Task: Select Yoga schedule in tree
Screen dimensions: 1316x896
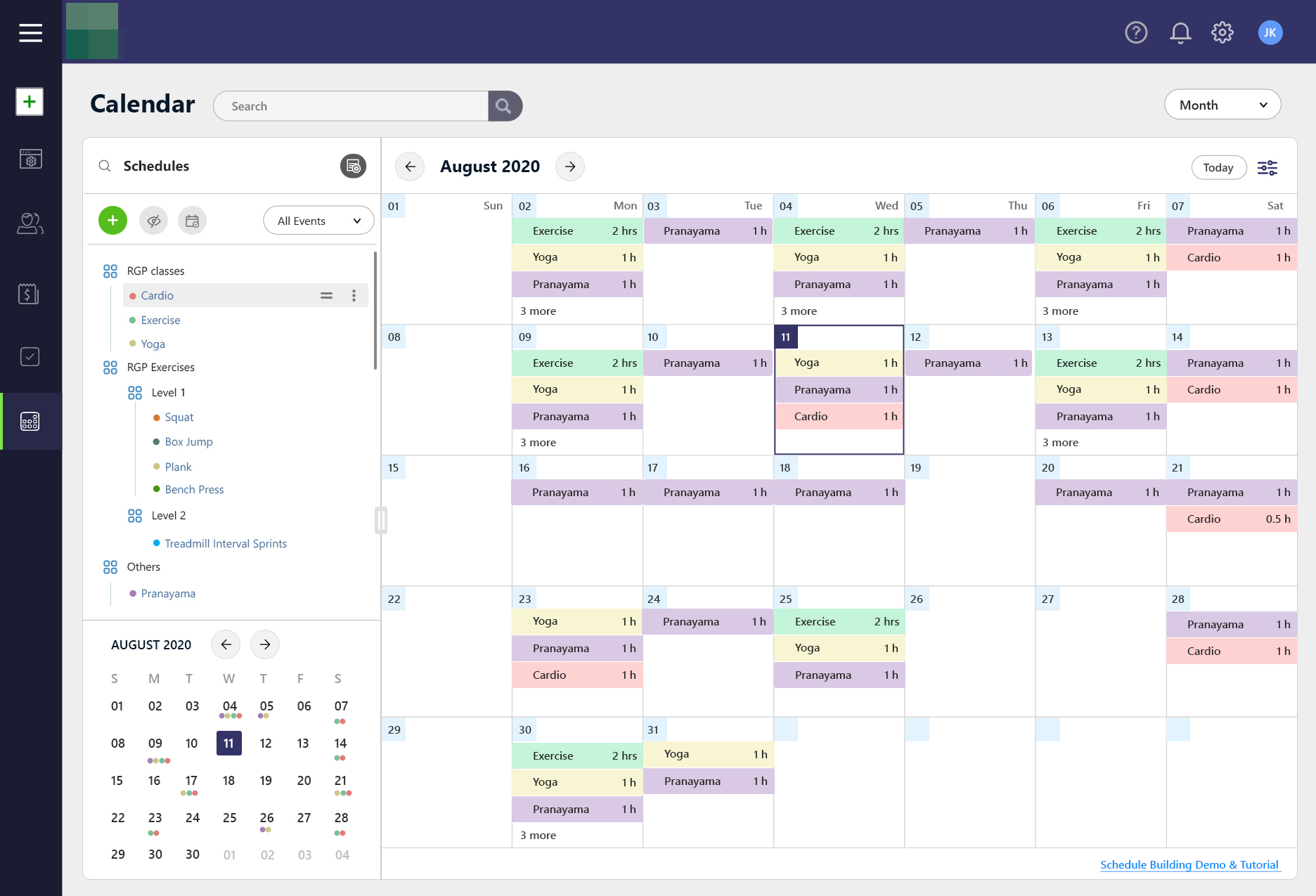Action: (x=153, y=344)
